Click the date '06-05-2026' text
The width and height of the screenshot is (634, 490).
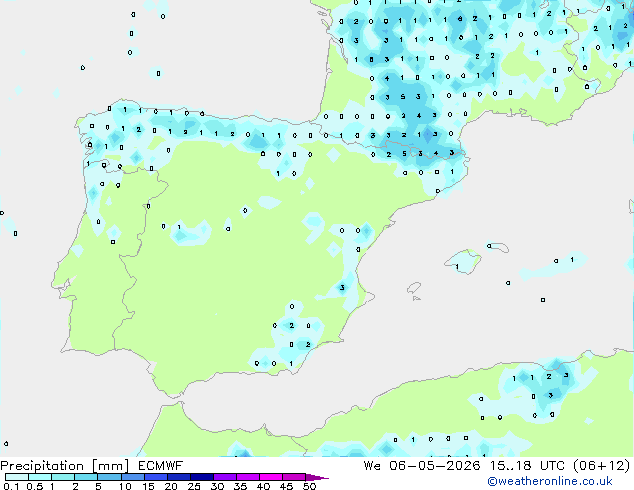[435, 466]
